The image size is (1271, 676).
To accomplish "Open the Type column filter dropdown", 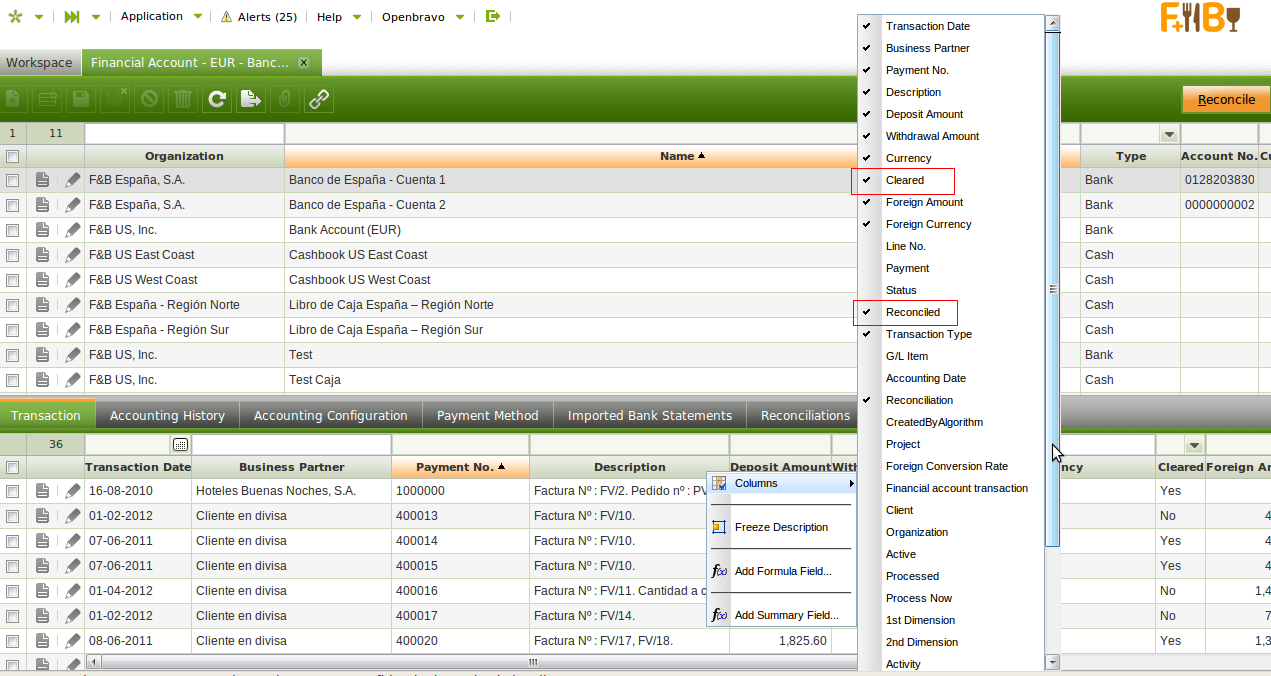I will tap(1168, 134).
